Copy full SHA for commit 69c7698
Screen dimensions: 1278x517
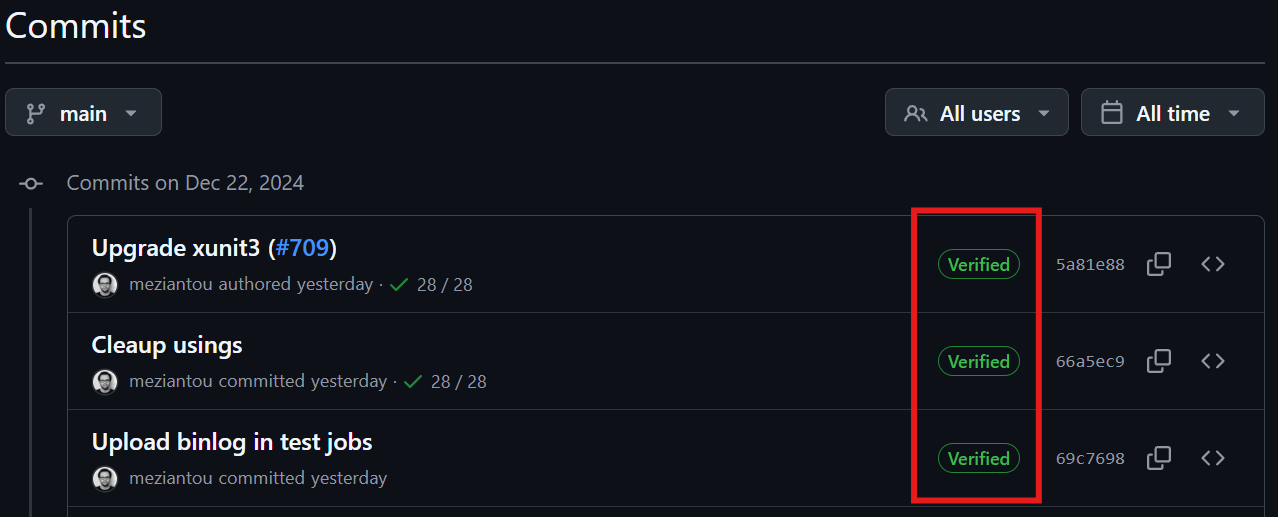pos(1159,458)
